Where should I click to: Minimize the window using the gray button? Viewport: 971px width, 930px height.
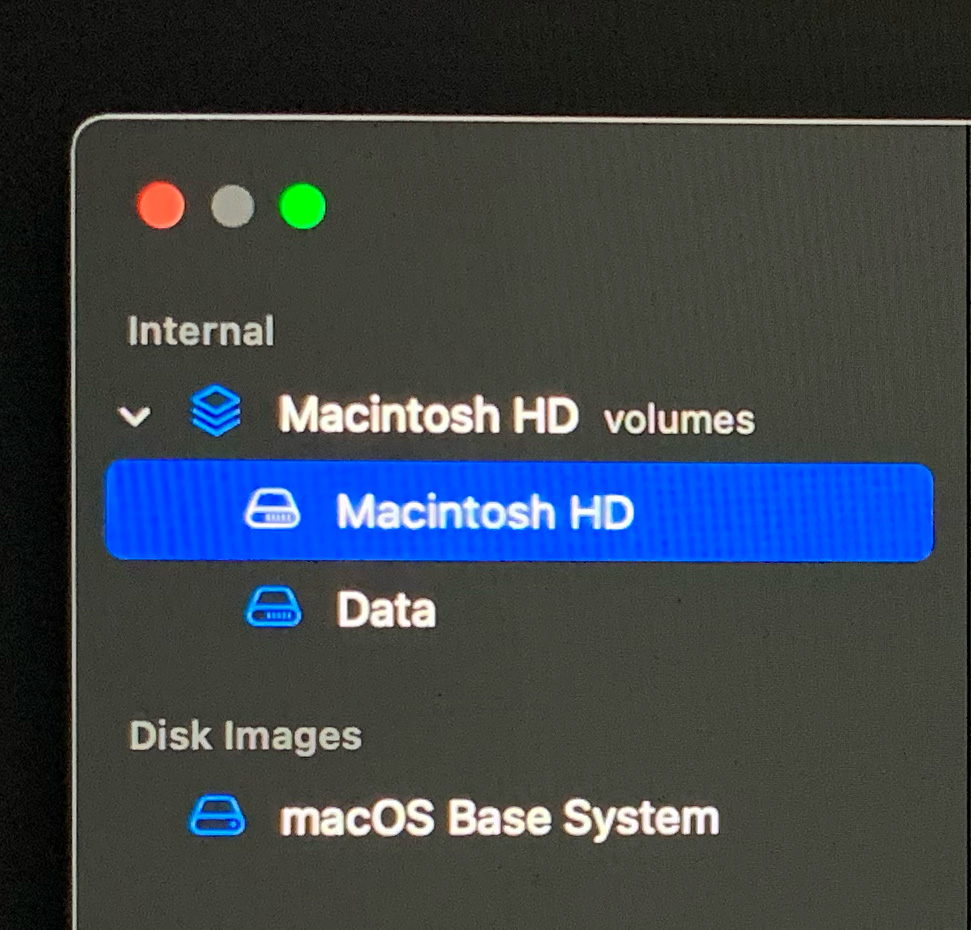232,206
